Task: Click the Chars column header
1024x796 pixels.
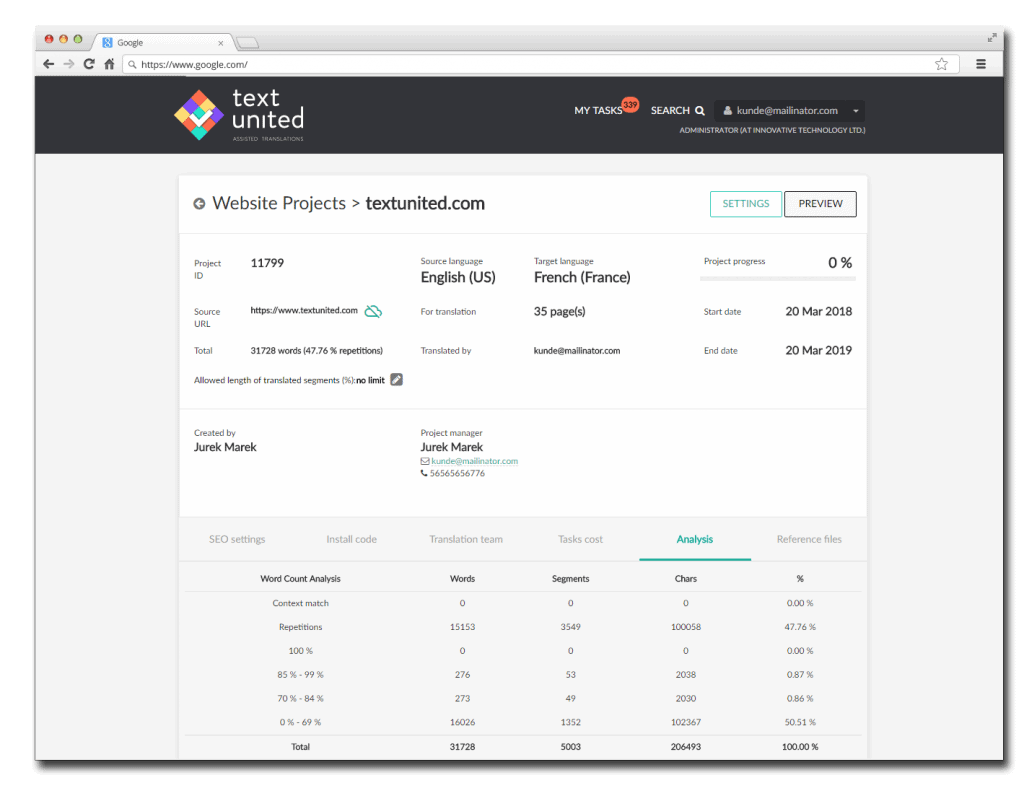Action: point(686,579)
